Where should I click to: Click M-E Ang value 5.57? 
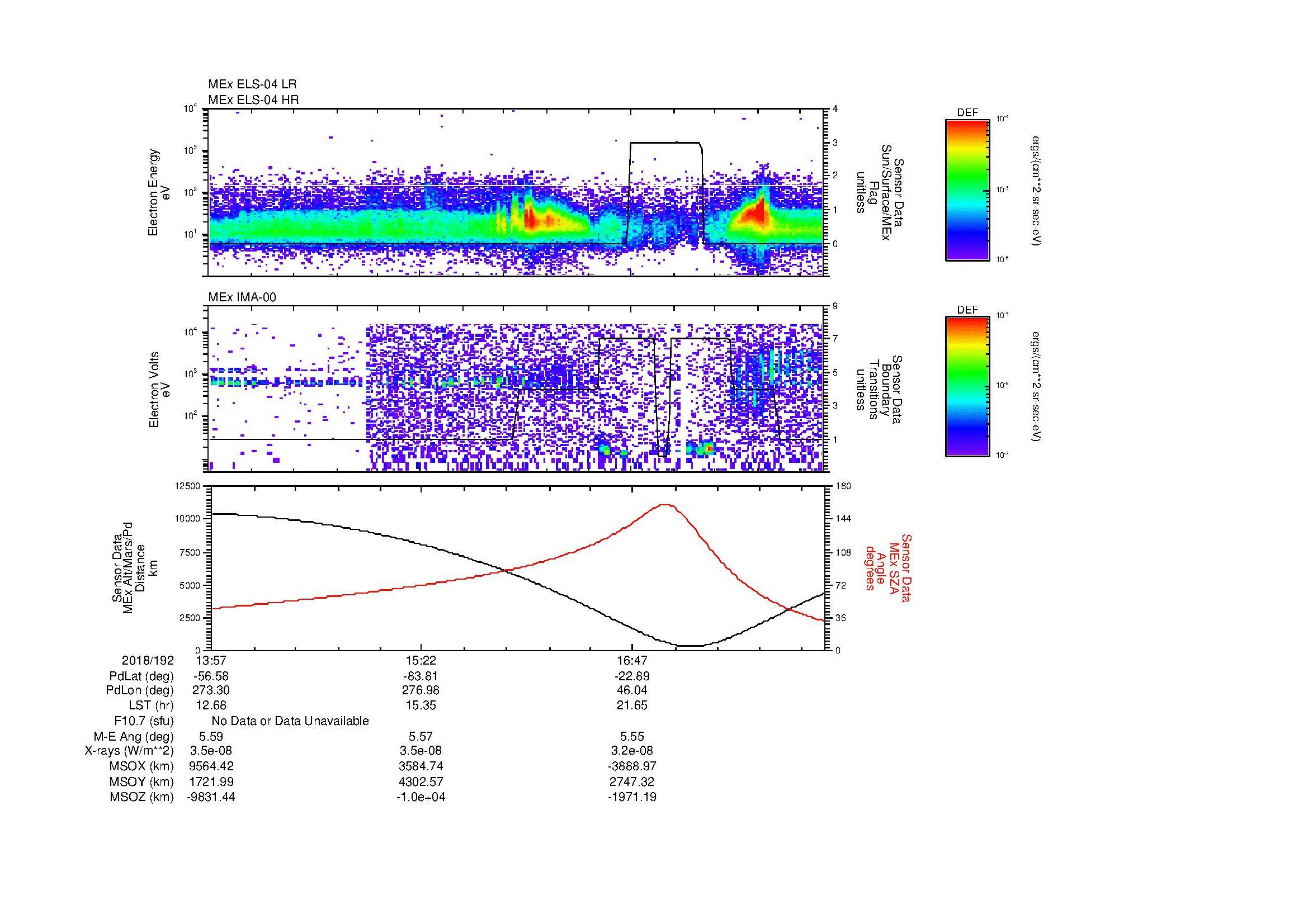tap(421, 736)
